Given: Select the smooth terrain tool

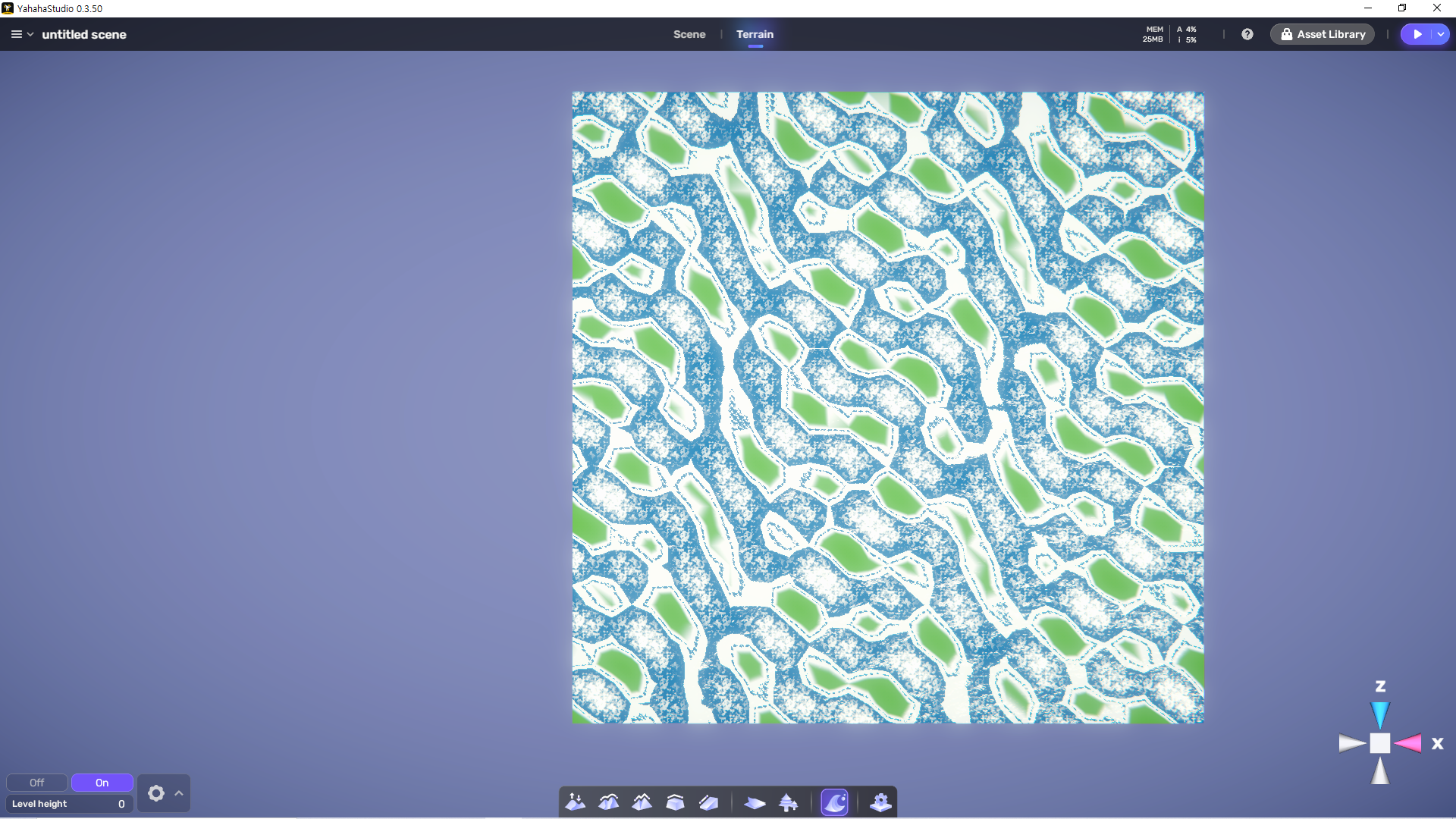Looking at the screenshot, I should point(608,802).
